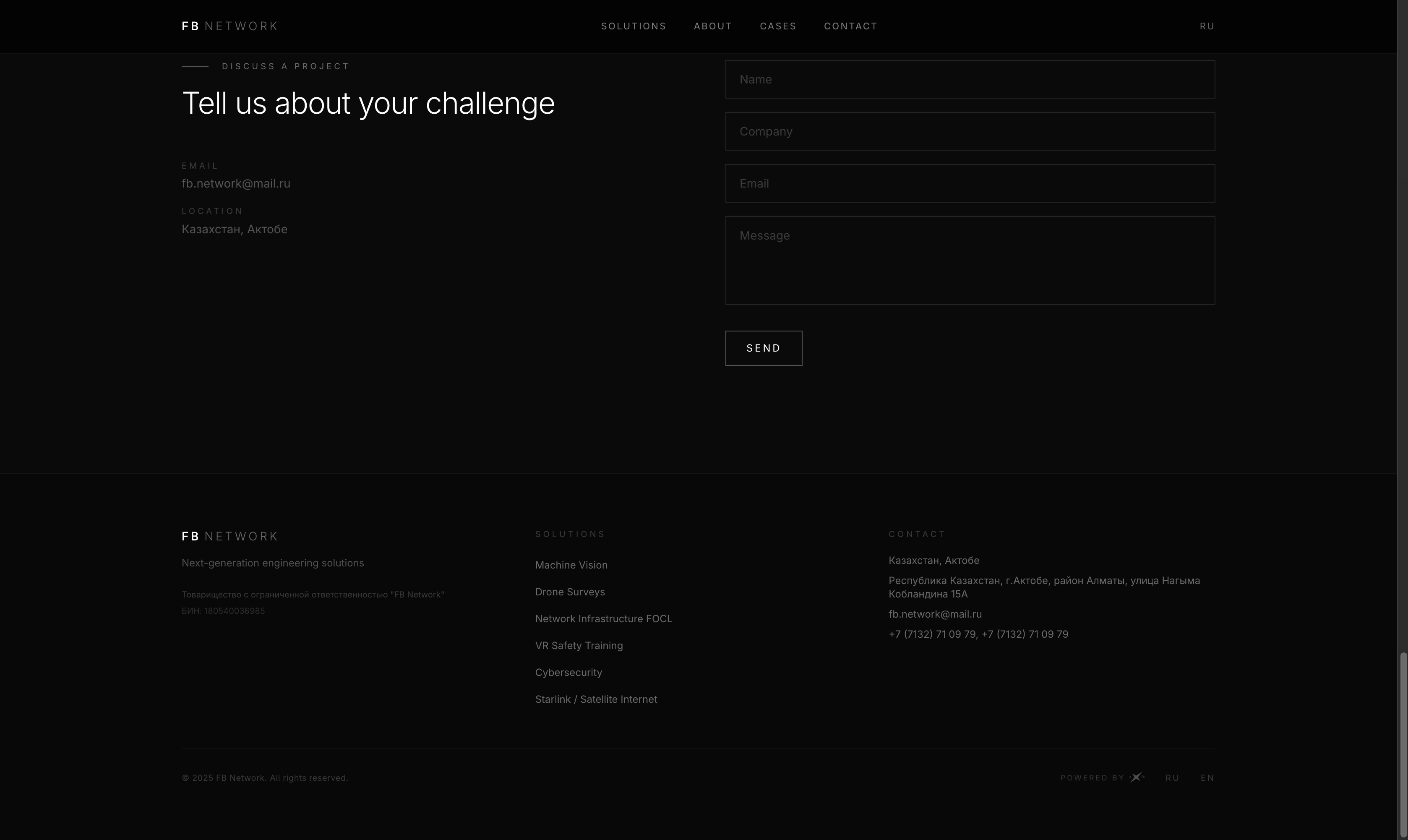The height and width of the screenshot is (840, 1408).
Task: Select EN language in footer
Action: pyautogui.click(x=1207, y=778)
